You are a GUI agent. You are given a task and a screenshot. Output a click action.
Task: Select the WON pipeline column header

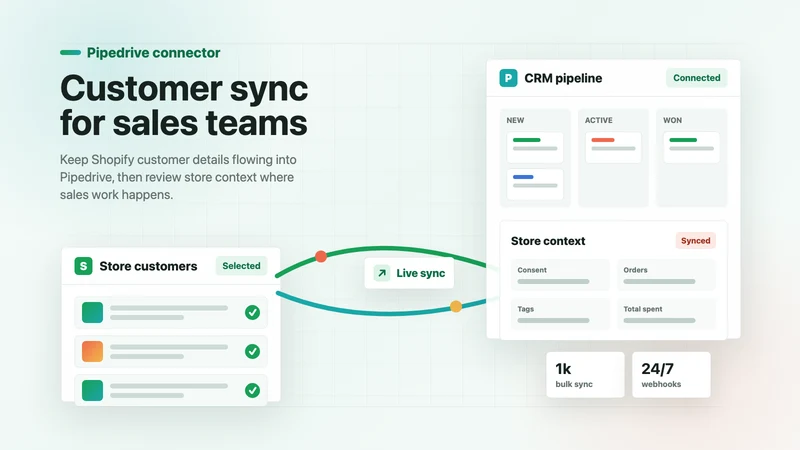pos(672,120)
